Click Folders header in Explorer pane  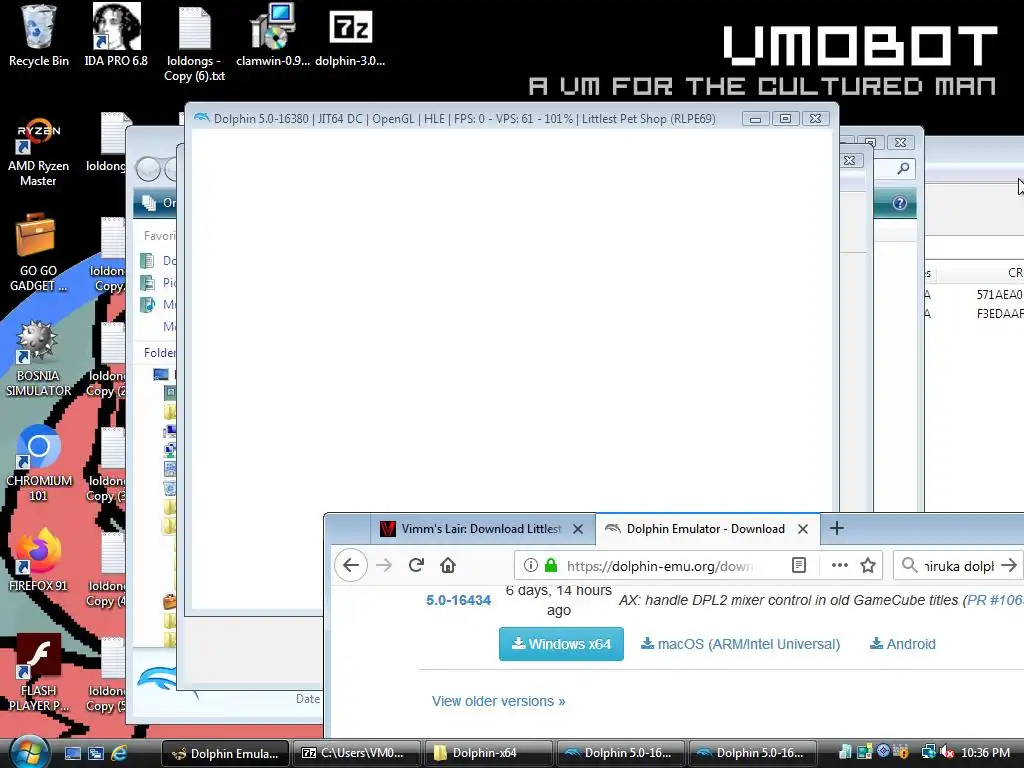click(160, 353)
